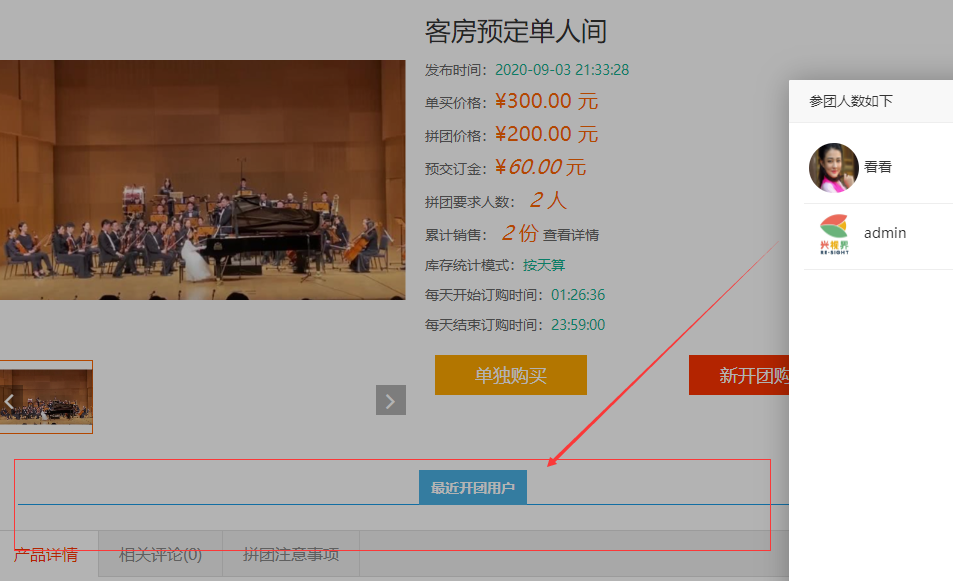Select the admin username in the member list

pos(885,233)
